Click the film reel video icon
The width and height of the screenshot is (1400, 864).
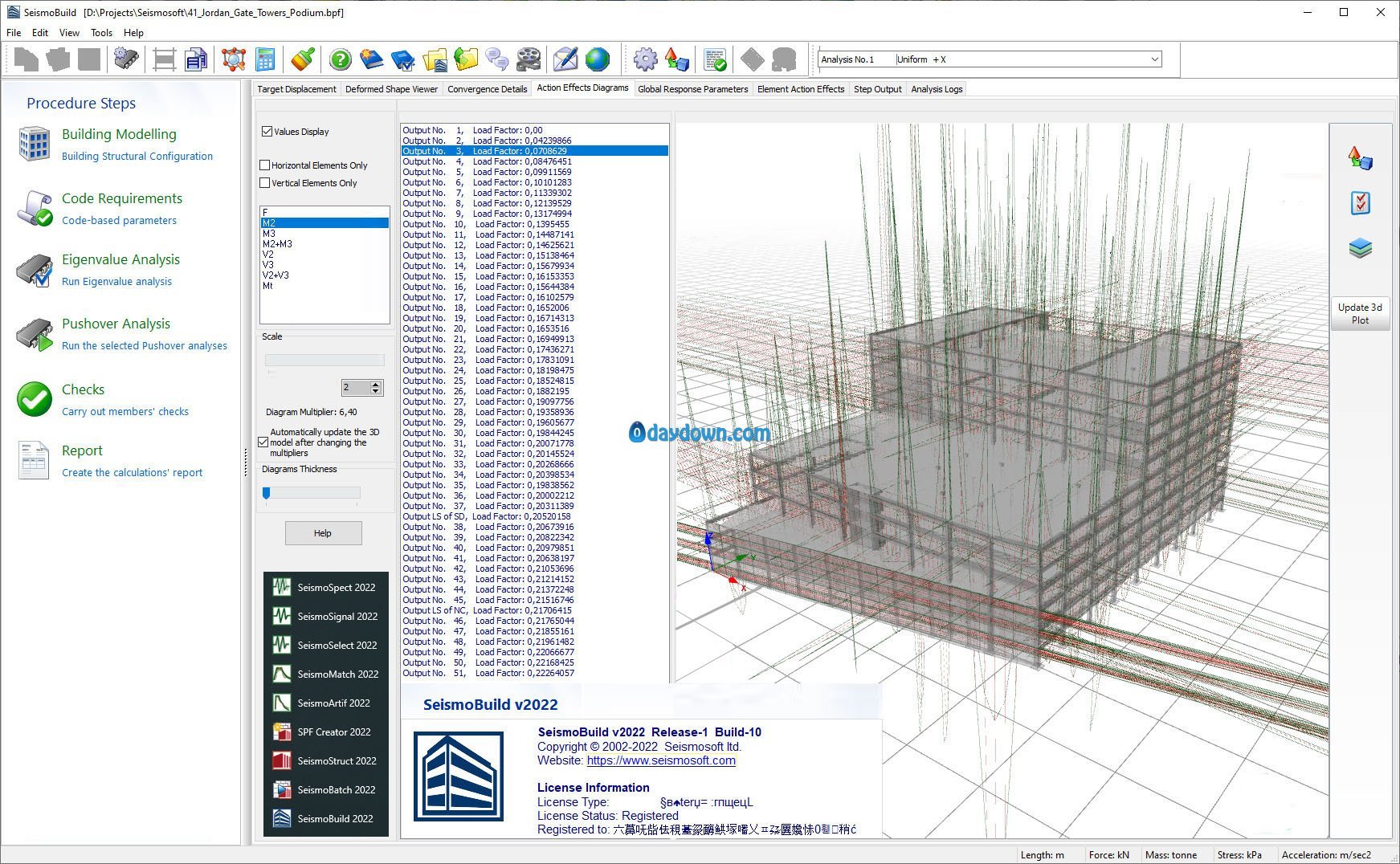pos(529,59)
